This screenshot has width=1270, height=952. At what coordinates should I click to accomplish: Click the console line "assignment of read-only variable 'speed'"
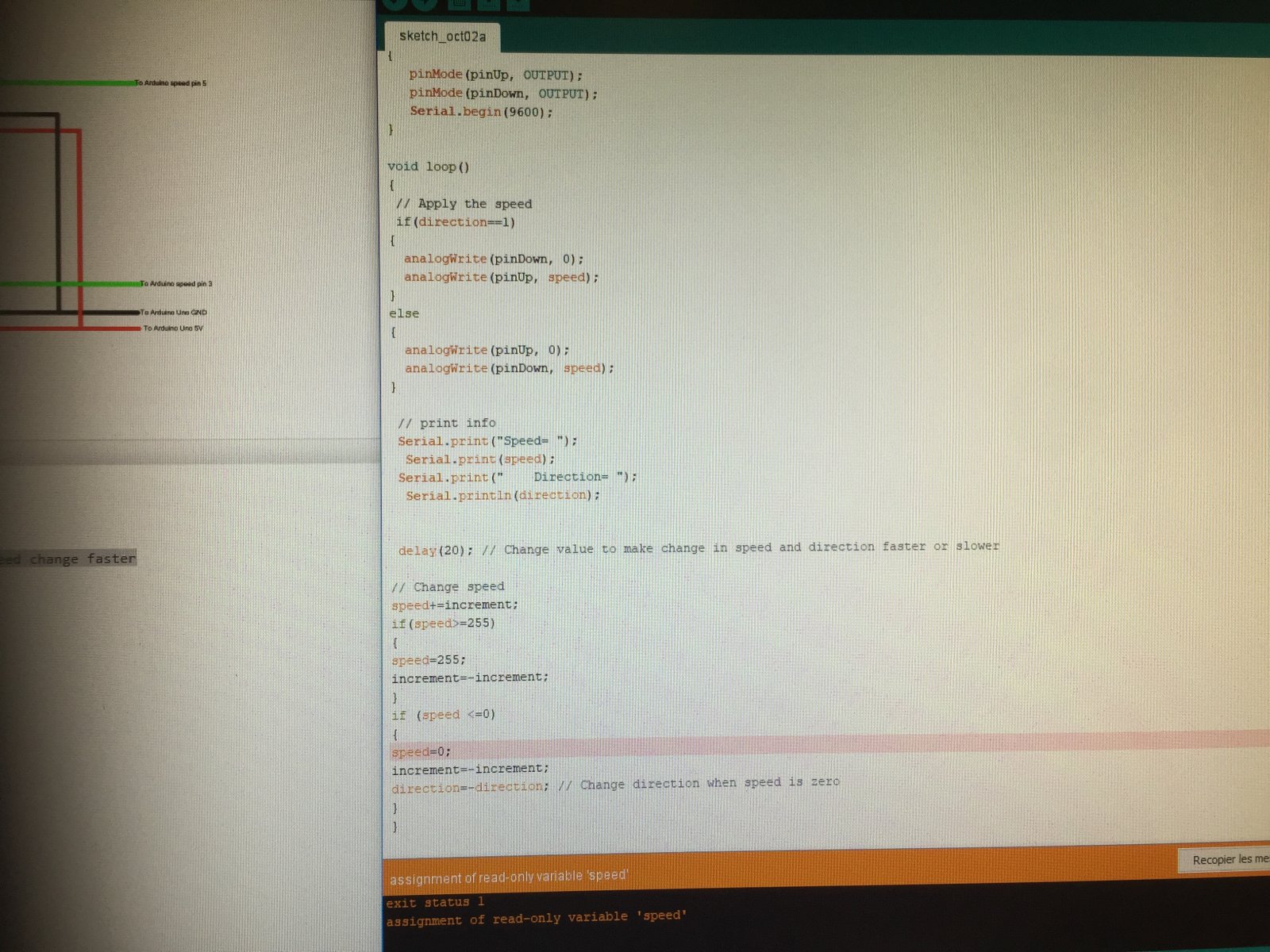pyautogui.click(x=536, y=918)
